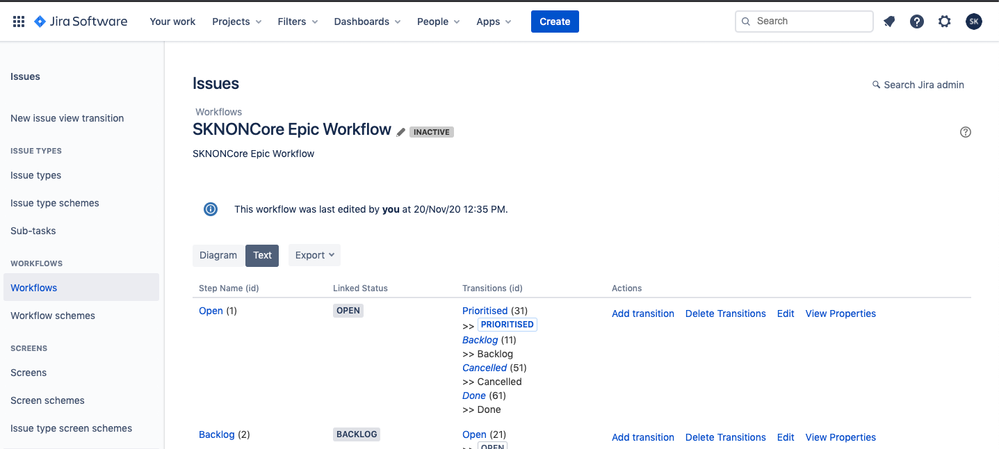Open the Backlog (2) step link
999x449 pixels.
[x=217, y=435]
